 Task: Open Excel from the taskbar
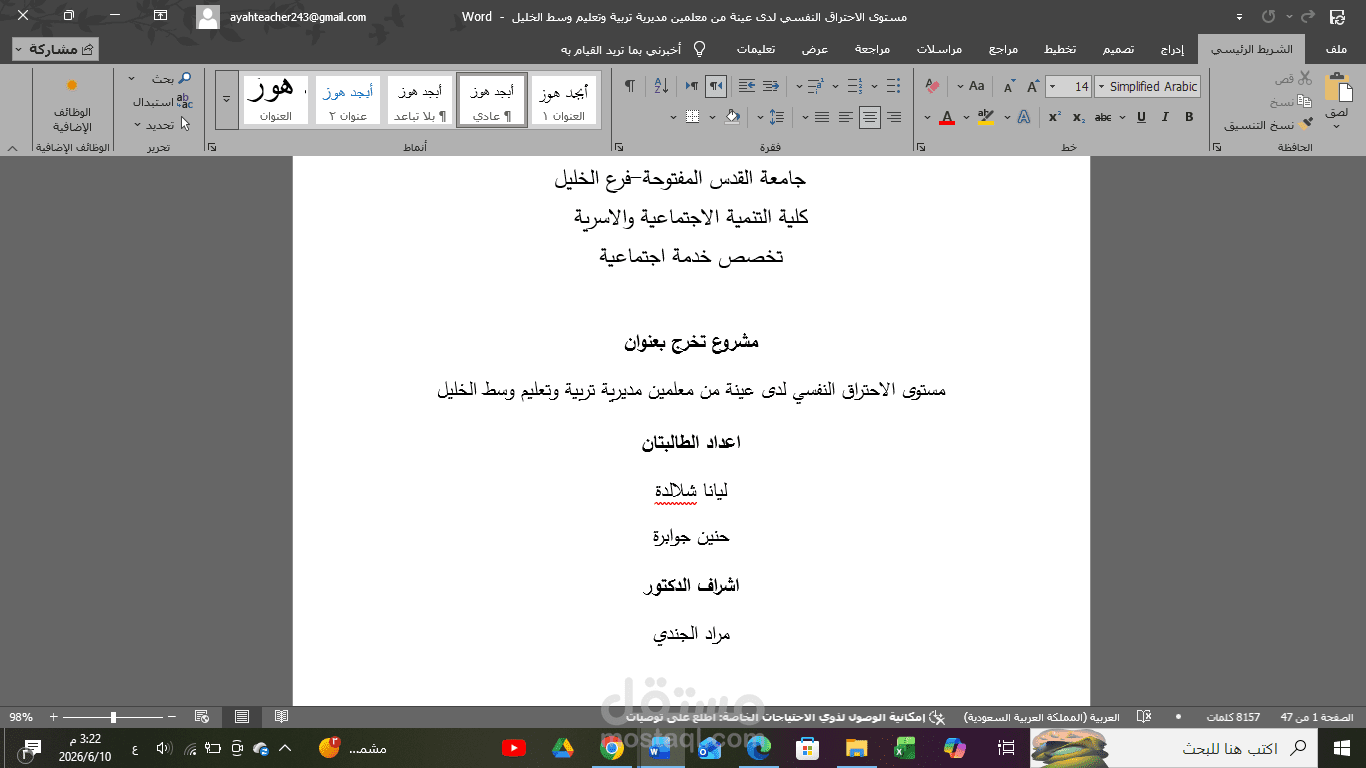coord(905,747)
